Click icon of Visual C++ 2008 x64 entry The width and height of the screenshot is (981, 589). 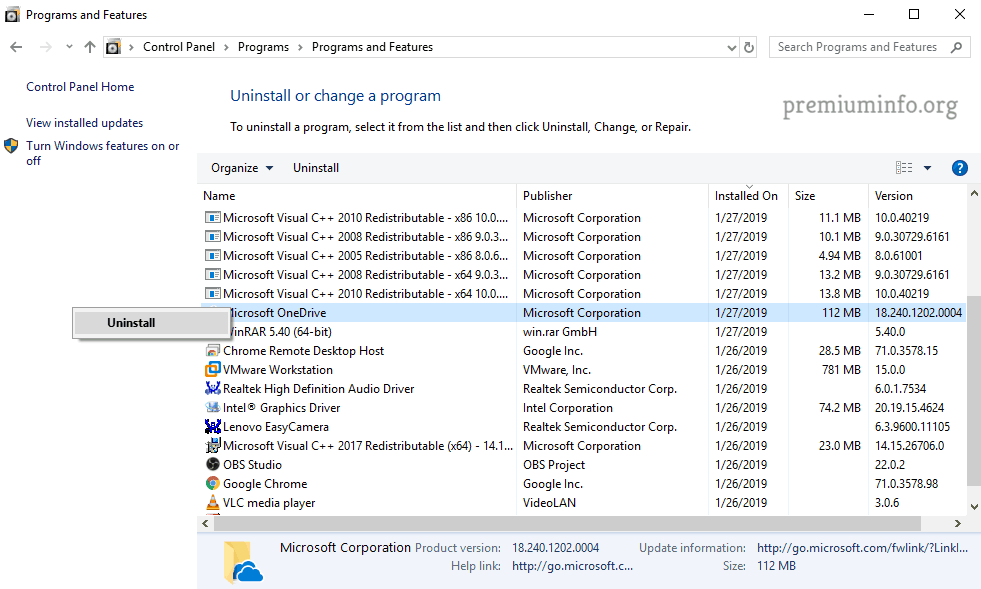[213, 275]
